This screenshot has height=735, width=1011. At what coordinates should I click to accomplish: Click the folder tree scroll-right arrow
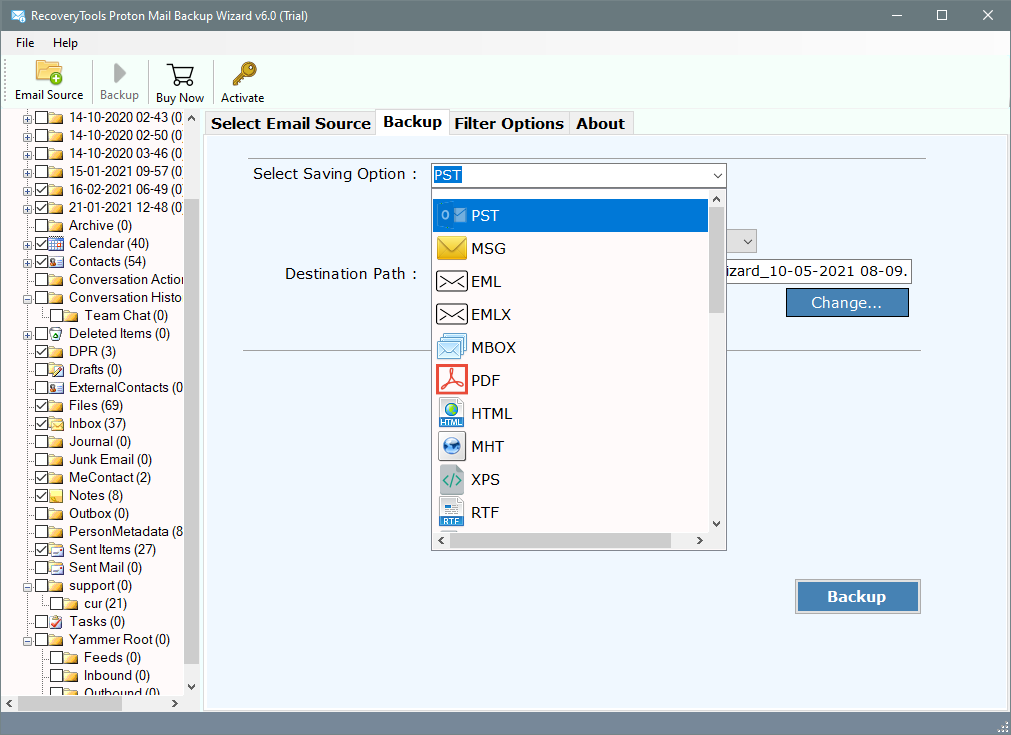[x=174, y=703]
